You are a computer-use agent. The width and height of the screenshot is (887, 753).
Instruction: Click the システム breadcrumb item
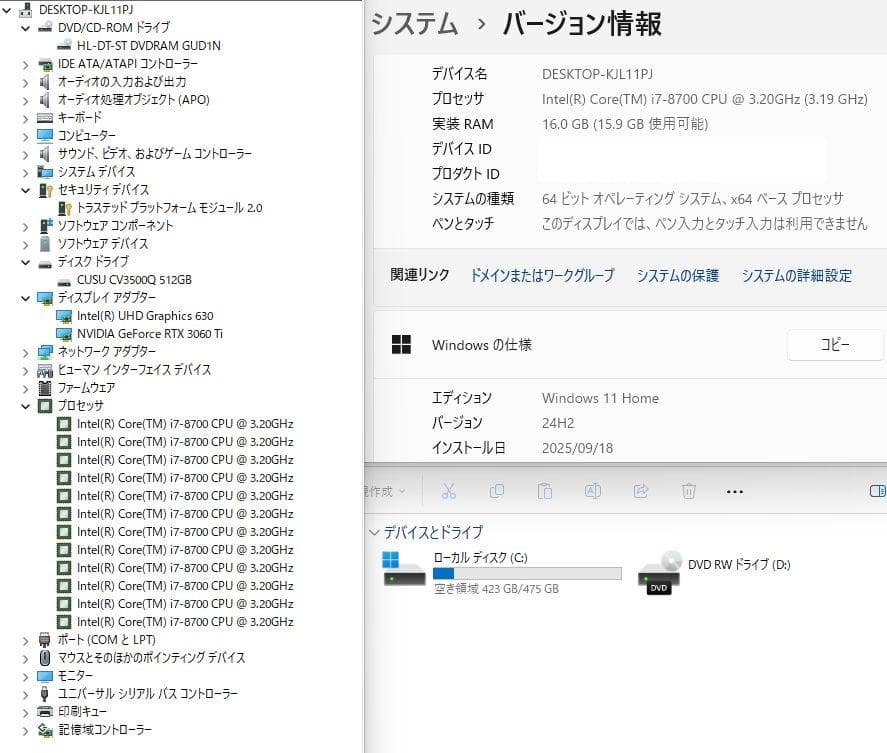[x=413, y=24]
